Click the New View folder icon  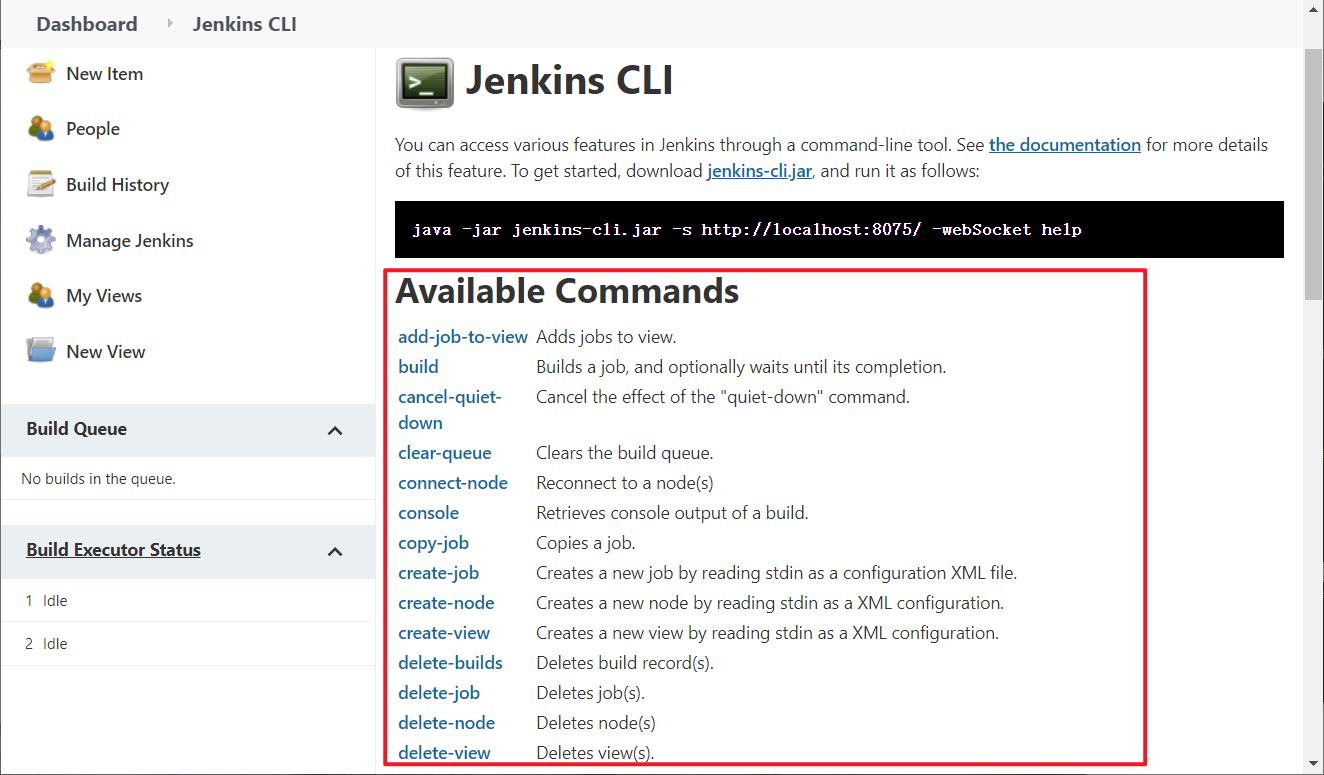pyautogui.click(x=41, y=352)
